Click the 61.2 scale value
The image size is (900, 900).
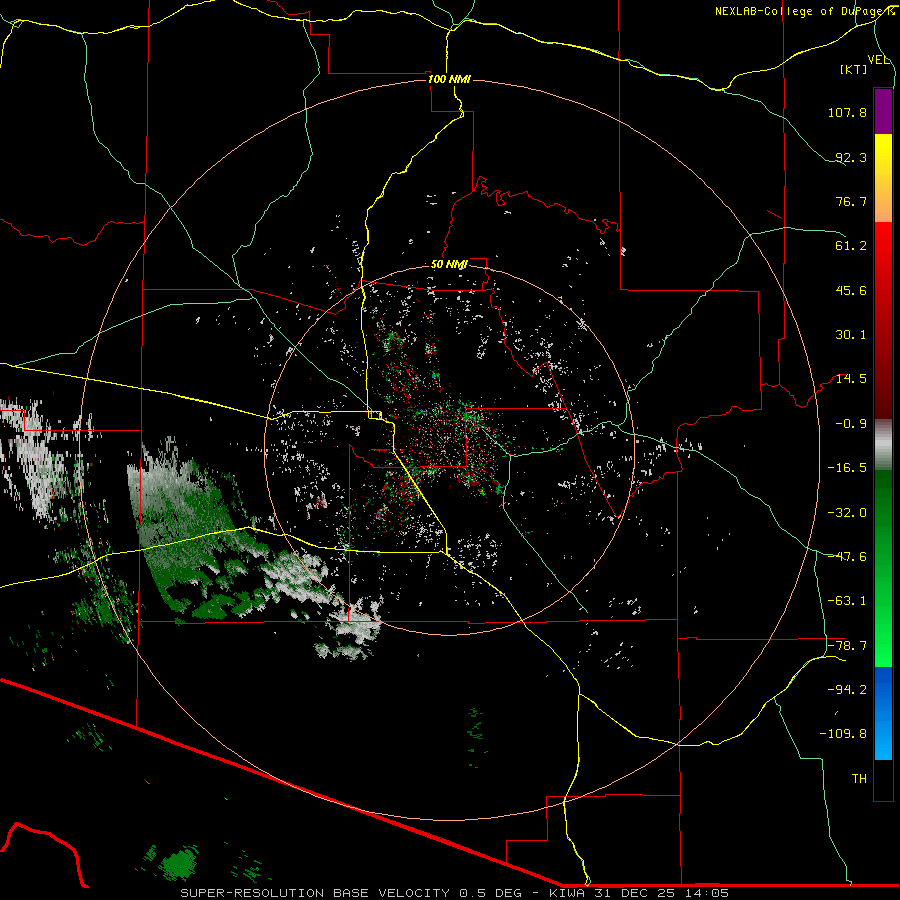851,246
